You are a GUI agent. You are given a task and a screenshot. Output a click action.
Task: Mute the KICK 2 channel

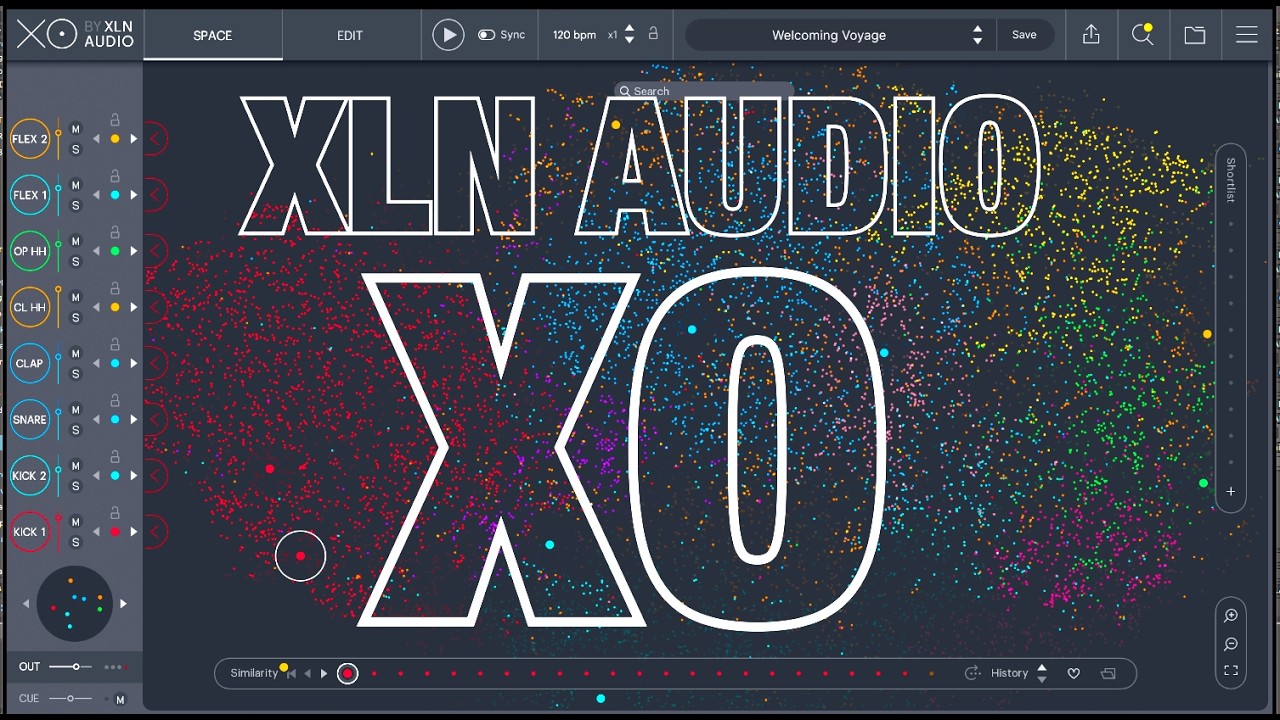coord(75,466)
